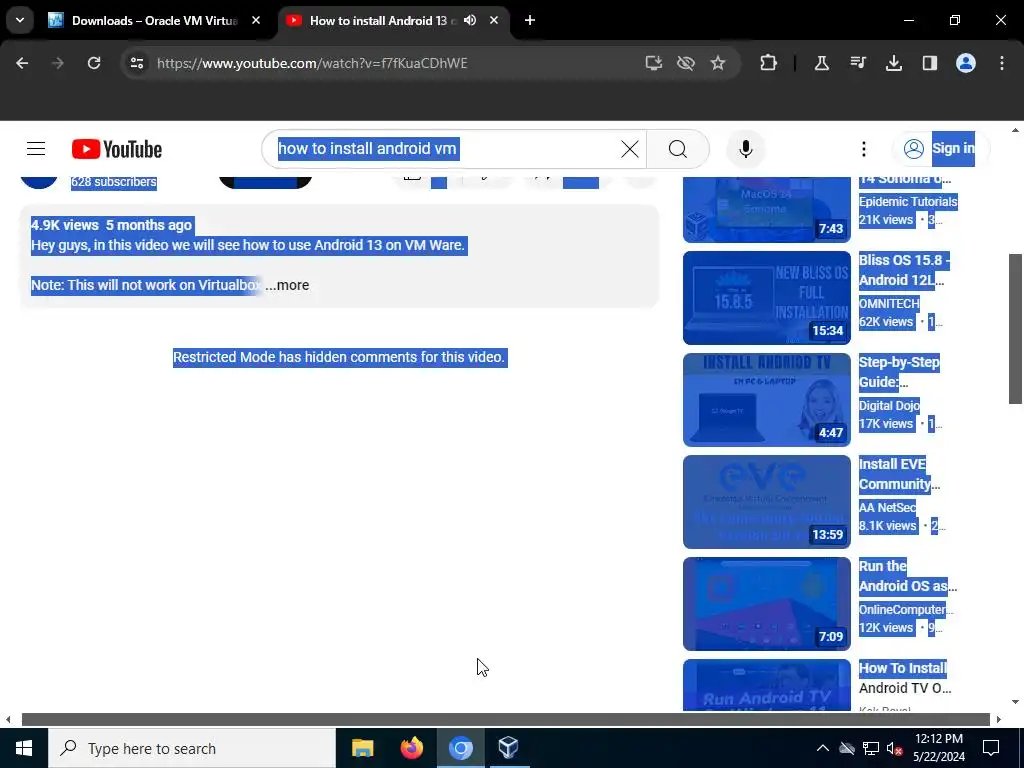Open Step-by-Step Guide video title
This screenshot has height=768, width=1024.
[x=899, y=372]
